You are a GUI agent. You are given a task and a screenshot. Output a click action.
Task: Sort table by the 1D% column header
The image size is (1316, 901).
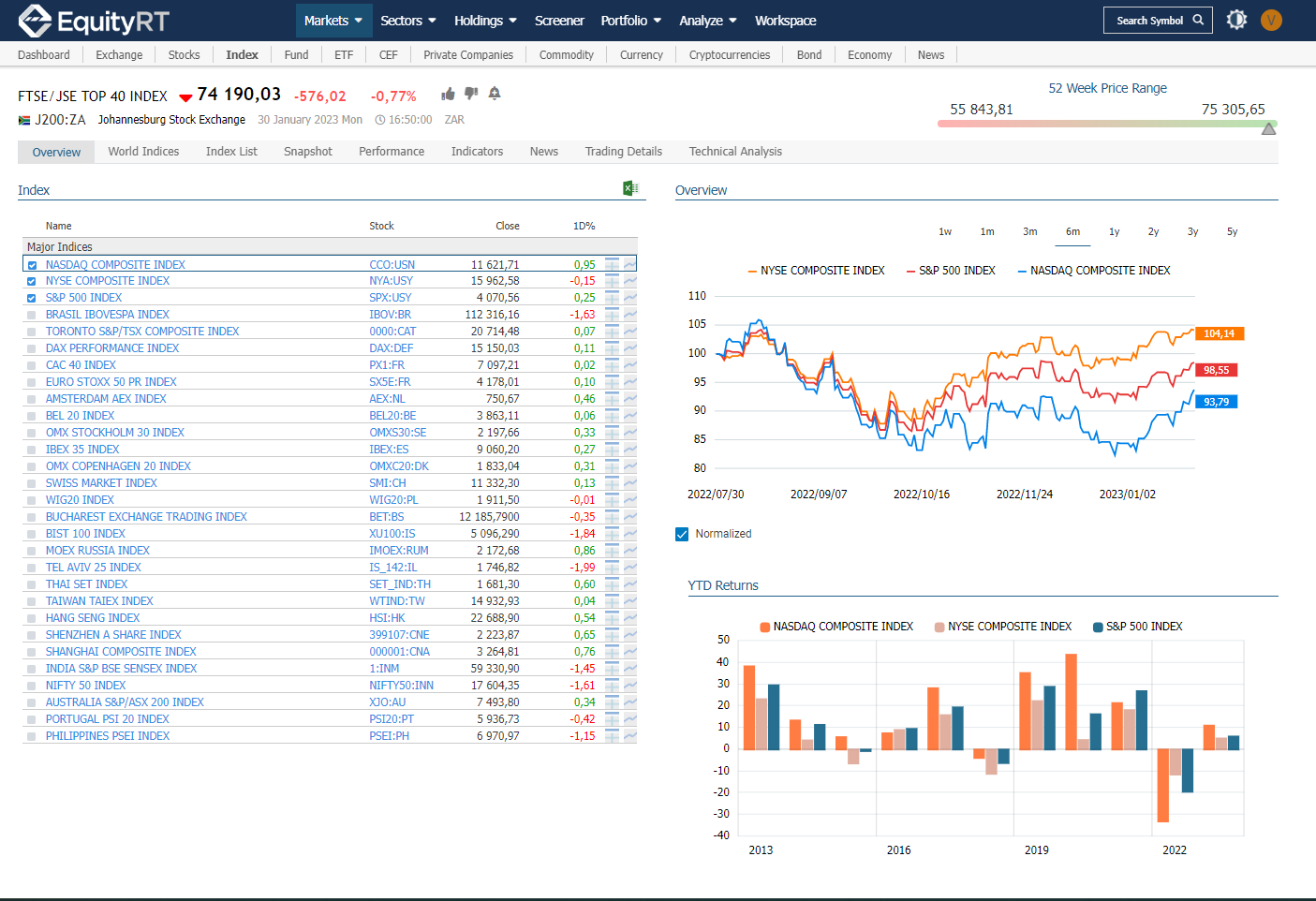pyautogui.click(x=584, y=226)
